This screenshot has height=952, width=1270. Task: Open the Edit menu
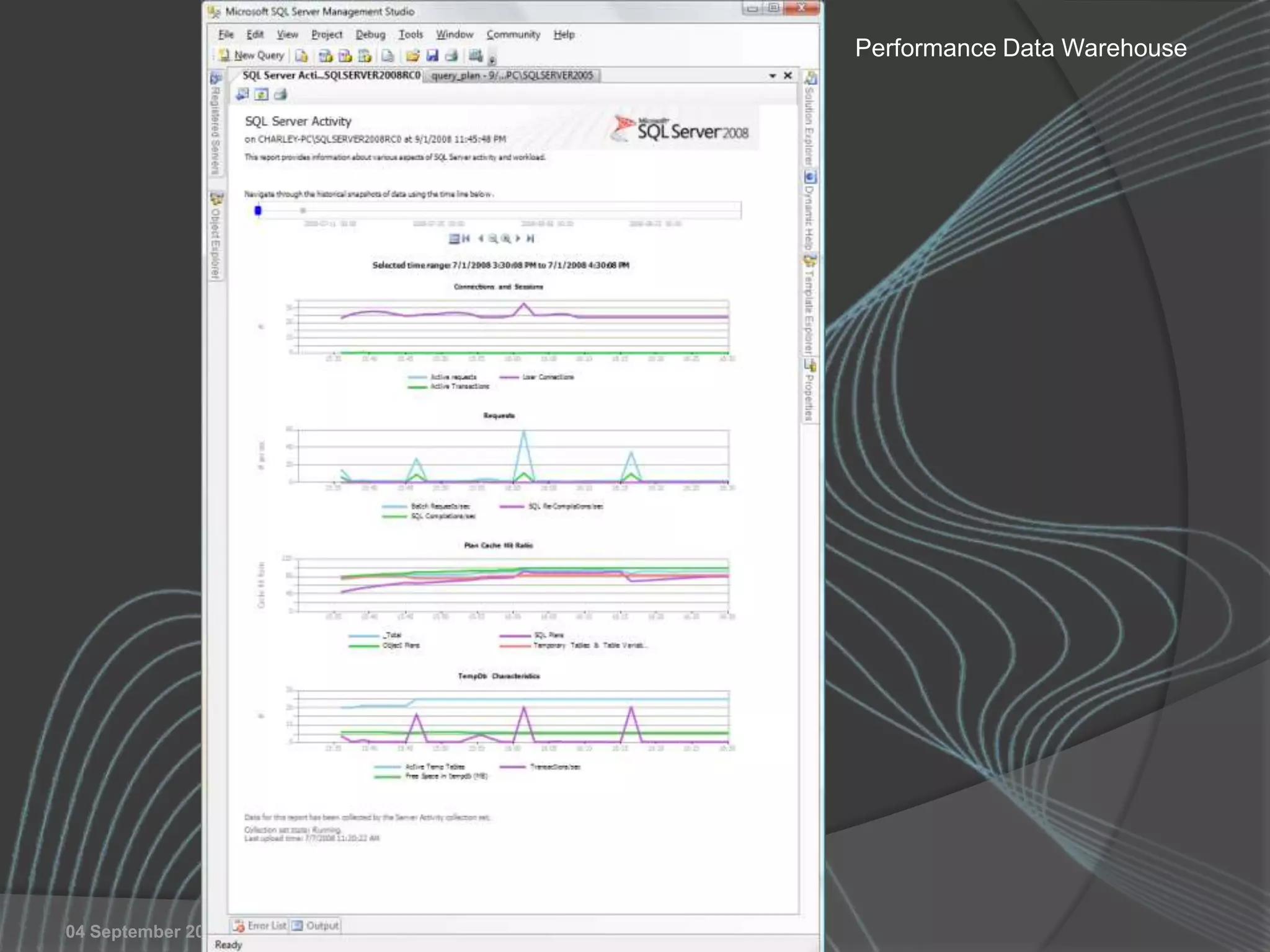pyautogui.click(x=255, y=34)
